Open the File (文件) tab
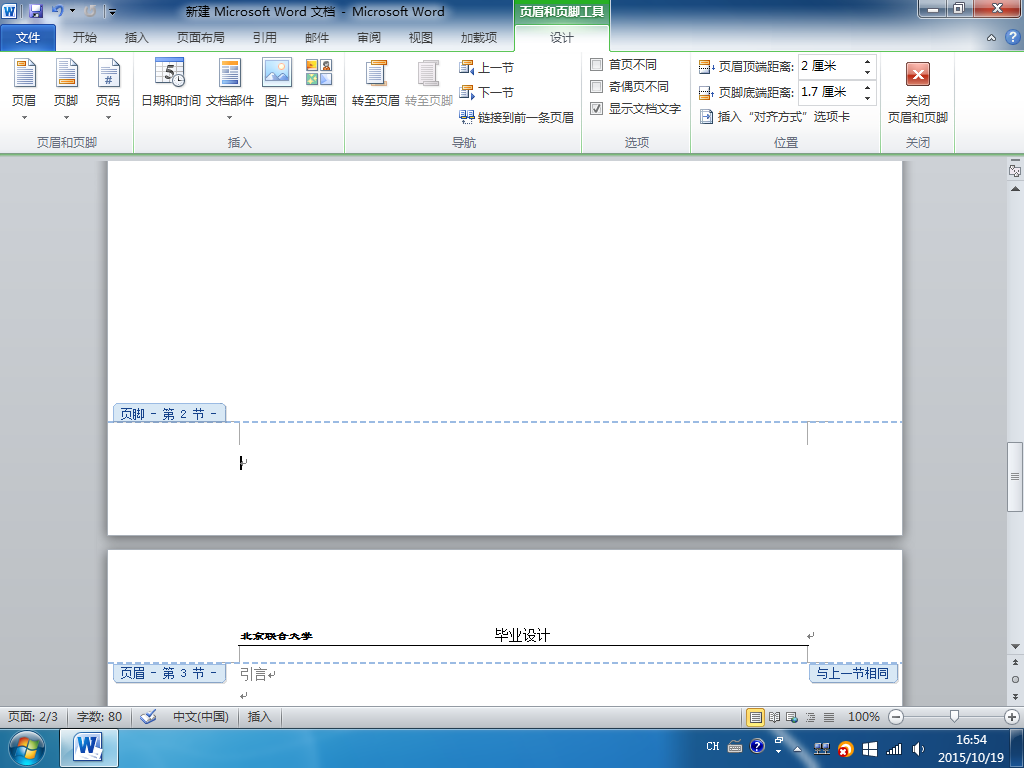The width and height of the screenshot is (1024, 768). pos(28,38)
